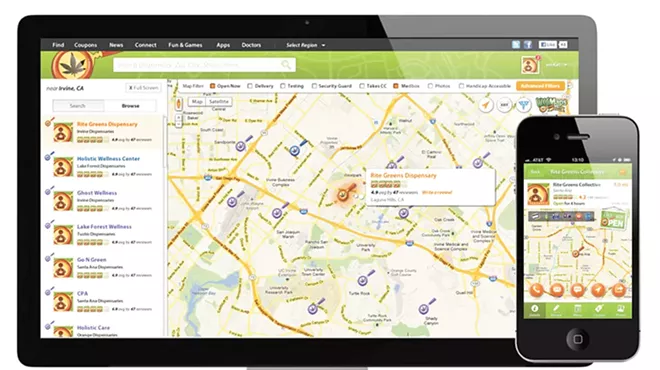Screen dimensions: 660x370
Task: Enable the Takes CC filter checkbox
Action: coord(362,86)
